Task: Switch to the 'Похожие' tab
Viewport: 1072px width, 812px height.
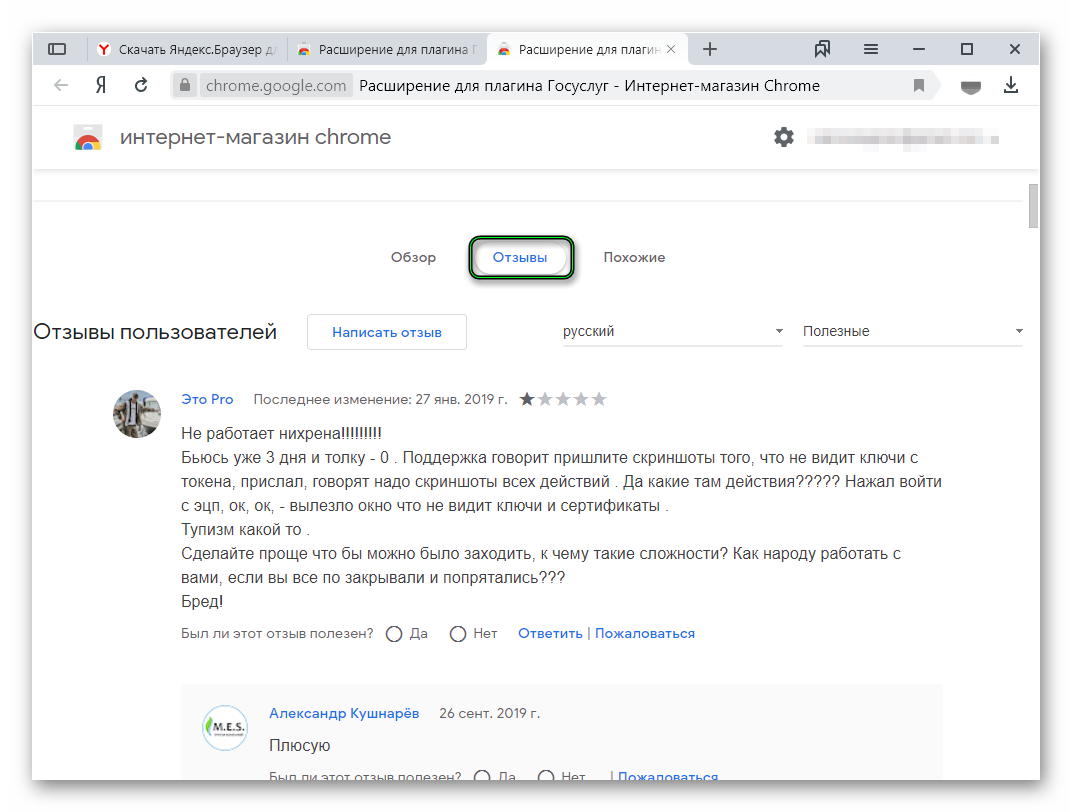Action: 634,257
